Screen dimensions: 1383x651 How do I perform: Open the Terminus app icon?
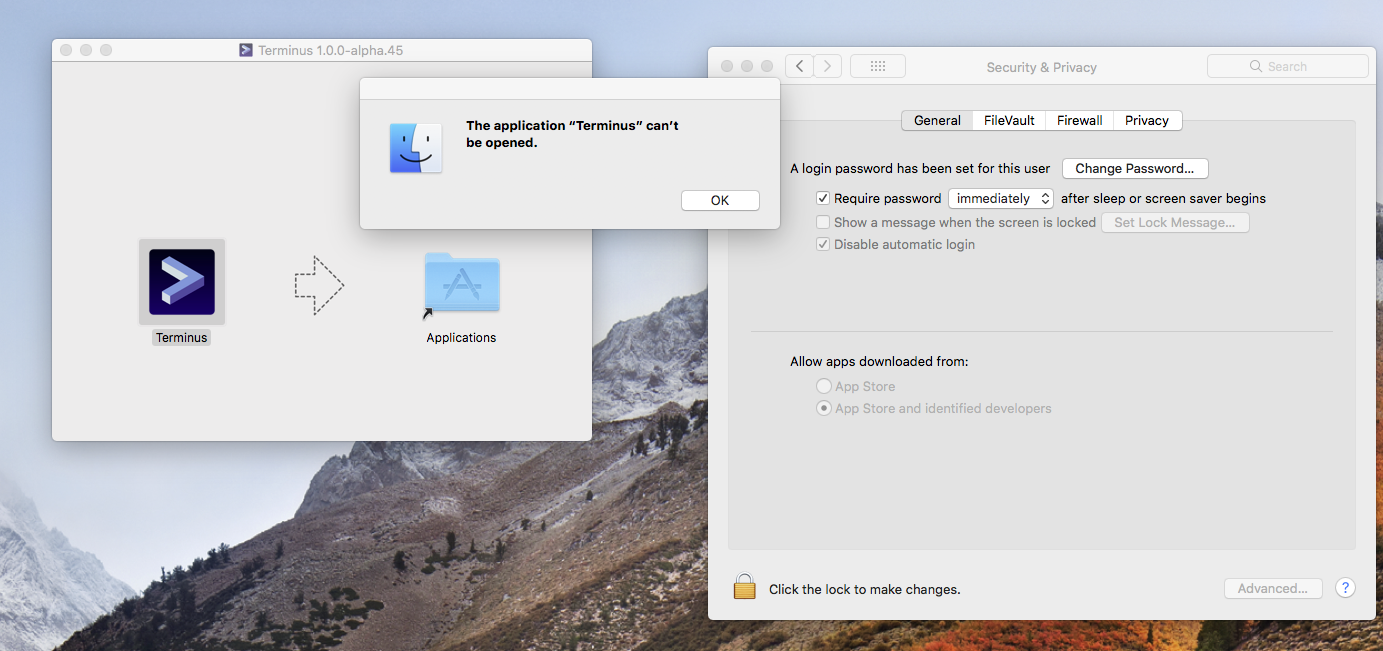coord(181,282)
